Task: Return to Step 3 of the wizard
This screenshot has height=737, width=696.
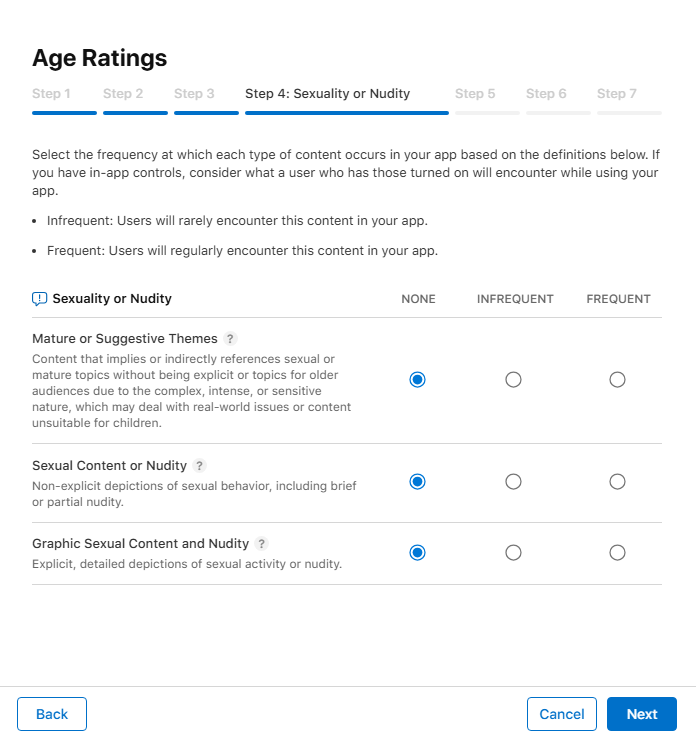Action: (194, 94)
